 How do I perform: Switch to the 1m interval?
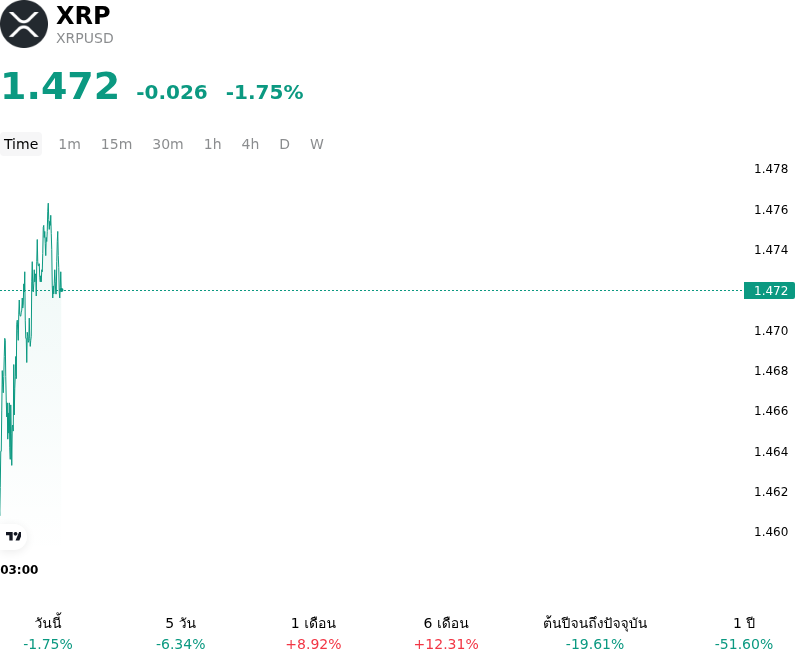(x=69, y=144)
